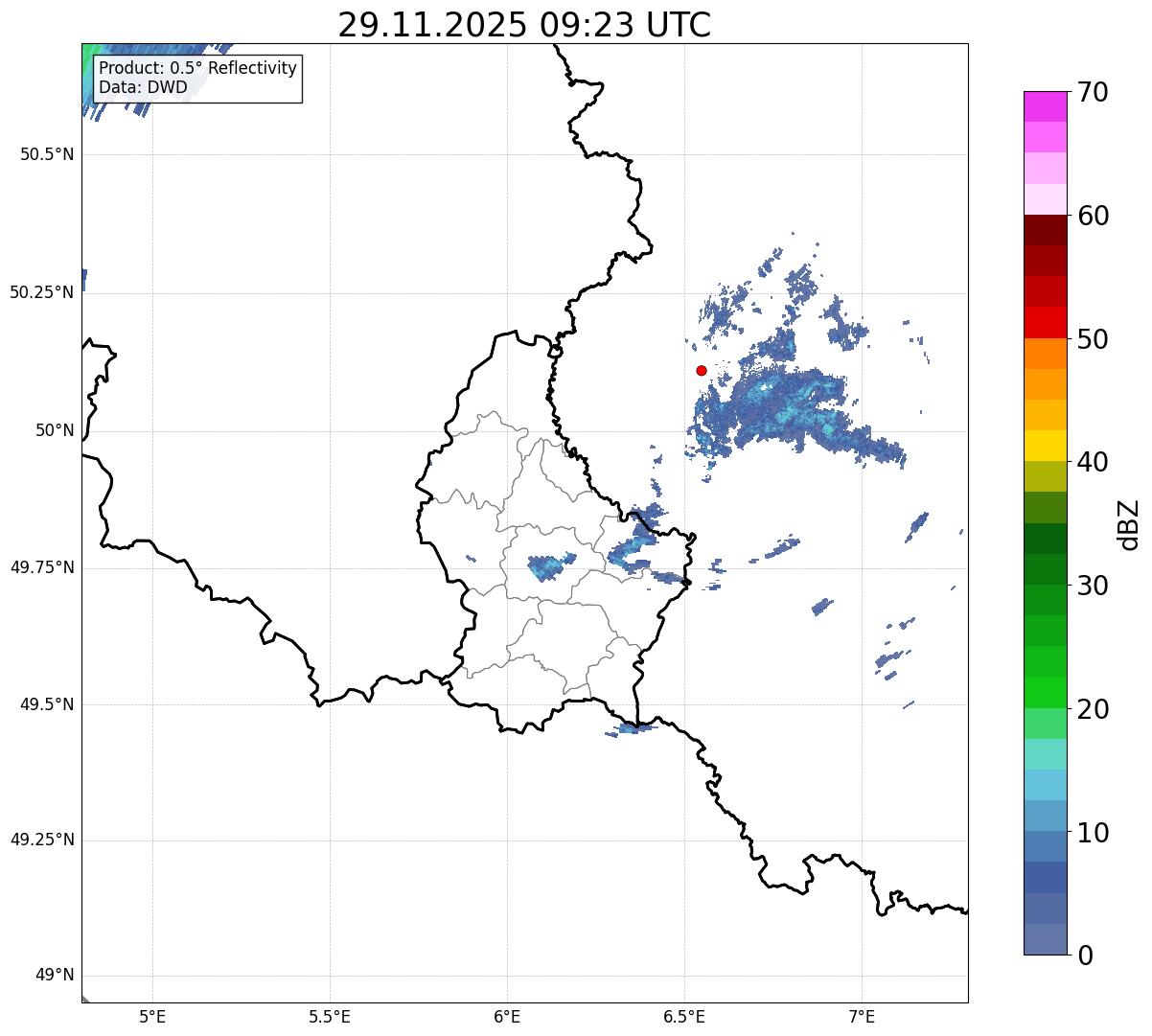The image size is (1152, 1036).
Task: Click the red station marker dot
Action: [702, 370]
